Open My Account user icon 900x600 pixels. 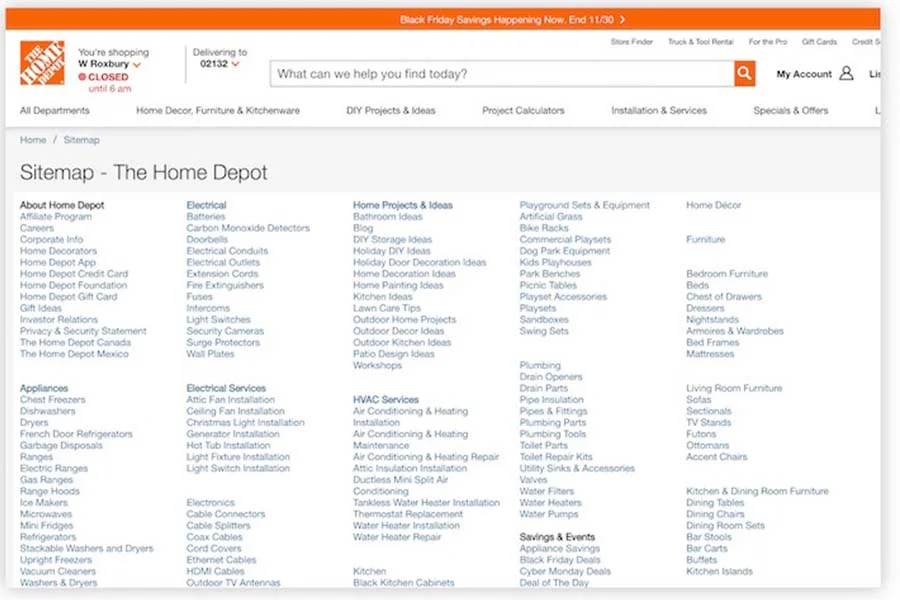(x=846, y=73)
